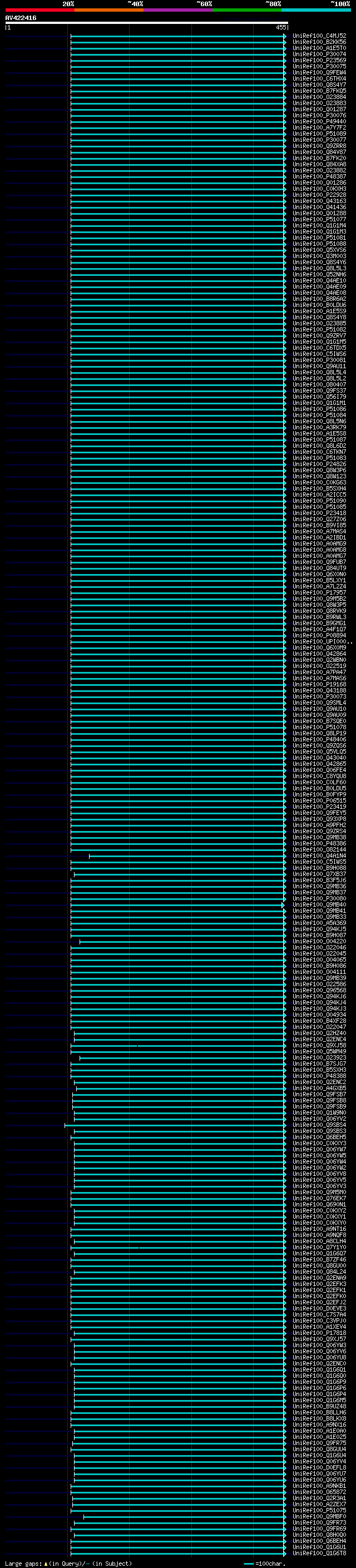This screenshot has width=356, height=1568.
Task: Click the 20% red identity color bar
Action: [39, 10]
